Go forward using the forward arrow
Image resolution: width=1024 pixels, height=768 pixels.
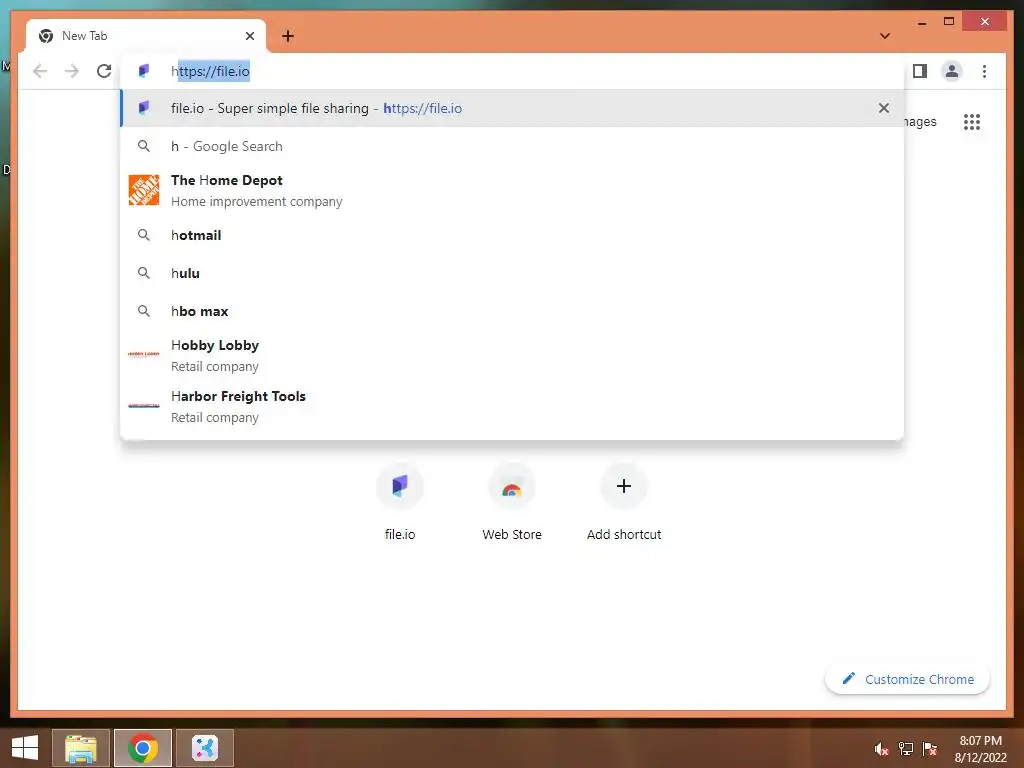72,71
